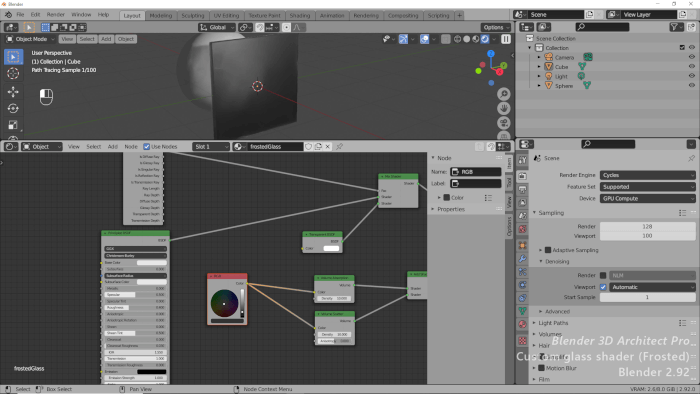The width and height of the screenshot is (700, 394).
Task: Open the World properties tab icon
Action: pos(522,229)
